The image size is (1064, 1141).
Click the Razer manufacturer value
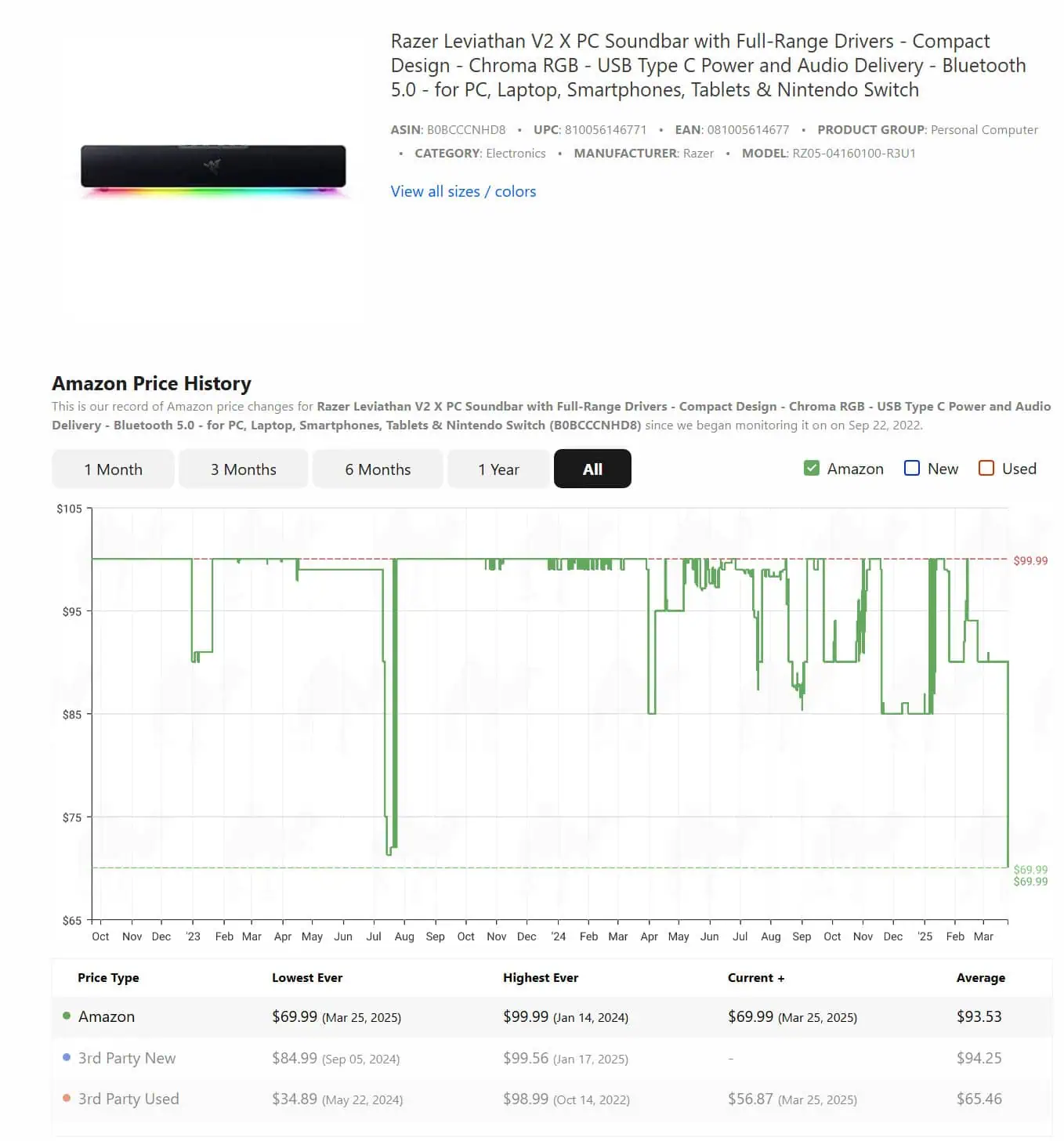pos(698,154)
